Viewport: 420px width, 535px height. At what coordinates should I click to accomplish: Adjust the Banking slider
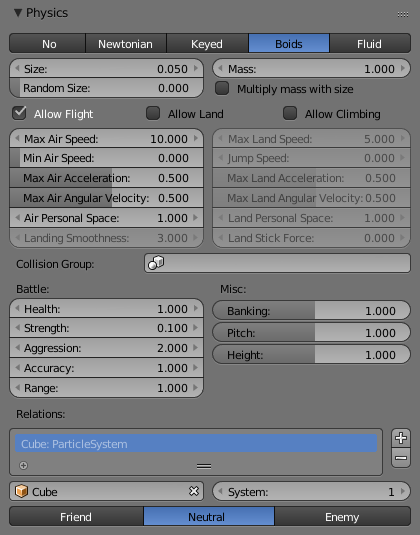(312, 310)
